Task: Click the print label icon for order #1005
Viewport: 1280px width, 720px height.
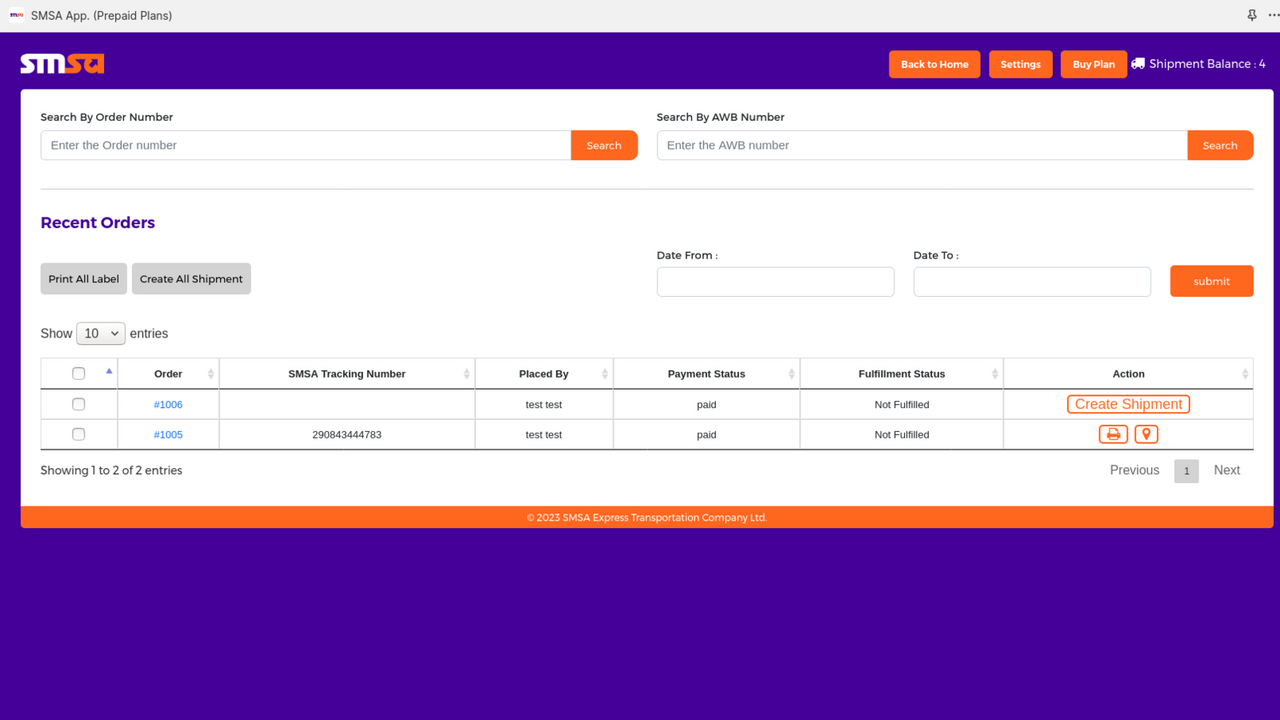Action: click(x=1113, y=434)
